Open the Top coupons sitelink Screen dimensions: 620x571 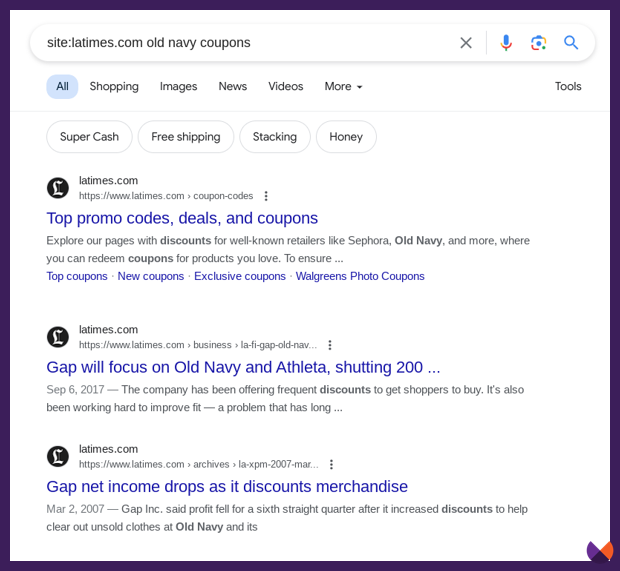tap(77, 276)
